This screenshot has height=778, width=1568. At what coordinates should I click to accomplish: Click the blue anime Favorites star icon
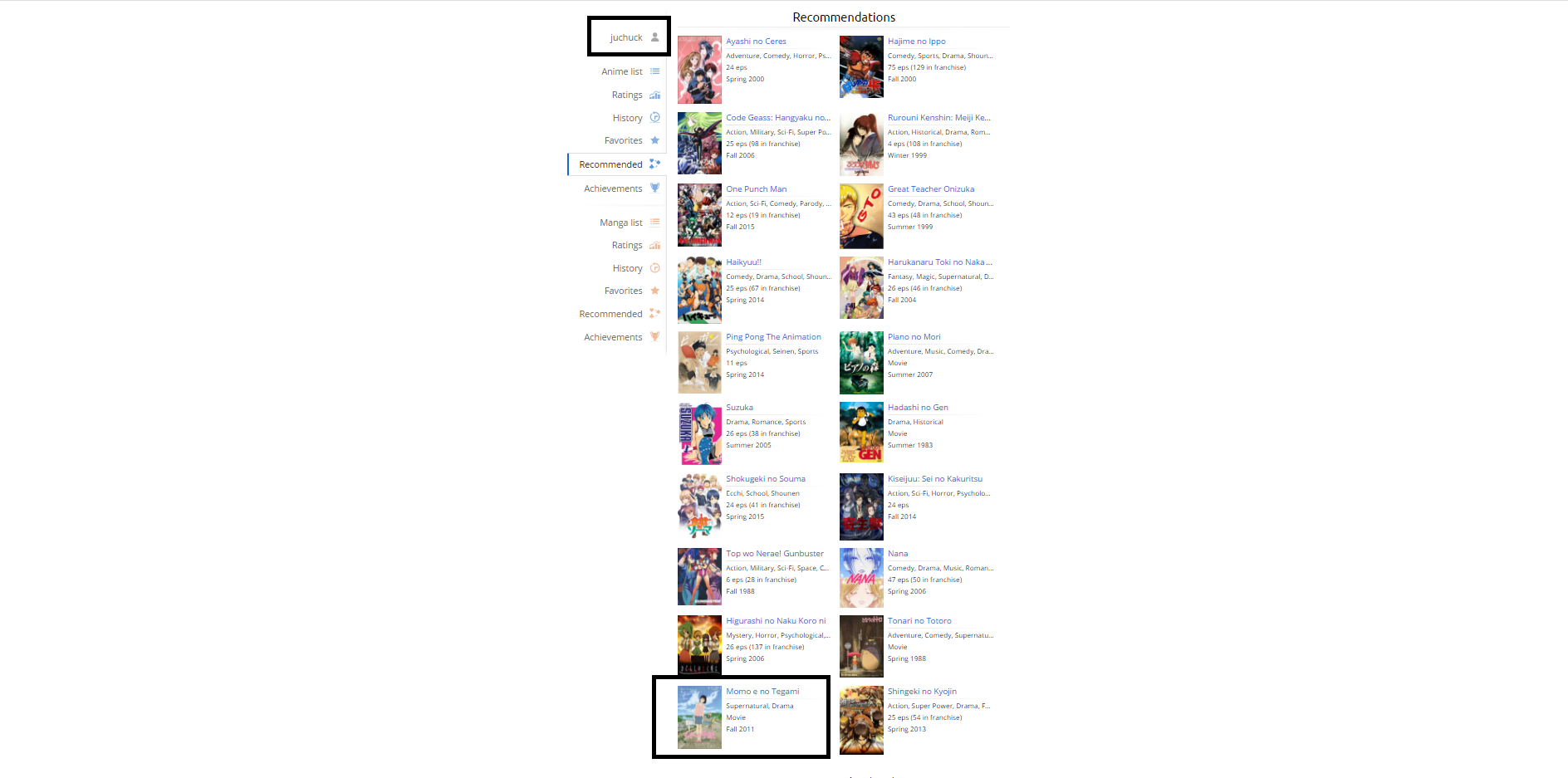[654, 140]
